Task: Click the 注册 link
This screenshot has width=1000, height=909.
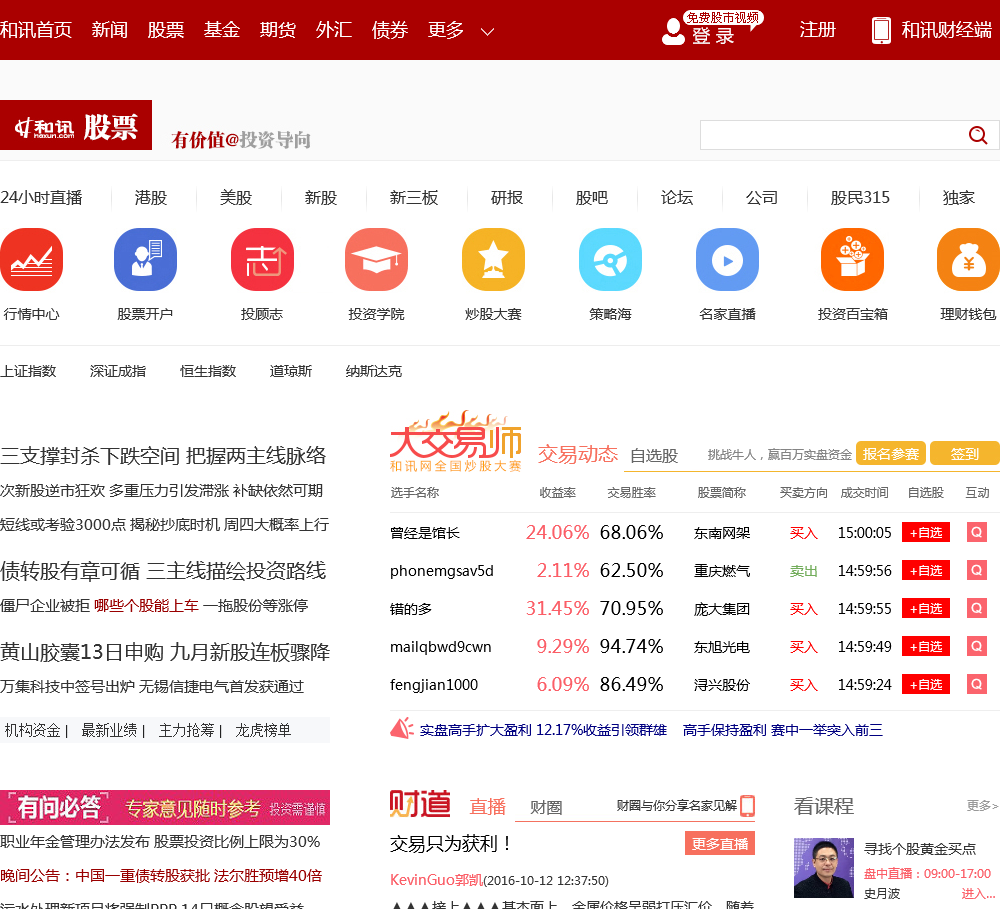Action: [x=817, y=30]
